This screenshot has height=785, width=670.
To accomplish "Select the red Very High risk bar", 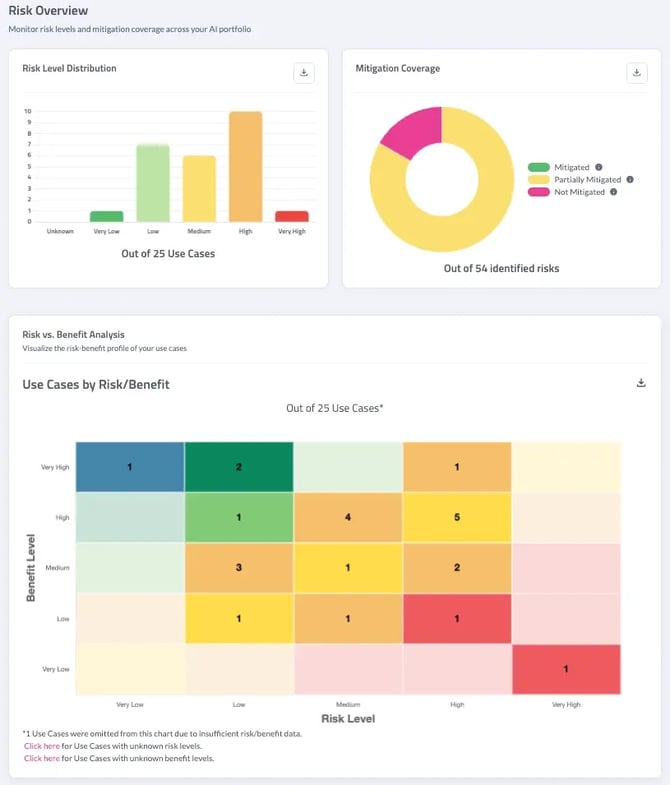I will (292, 216).
